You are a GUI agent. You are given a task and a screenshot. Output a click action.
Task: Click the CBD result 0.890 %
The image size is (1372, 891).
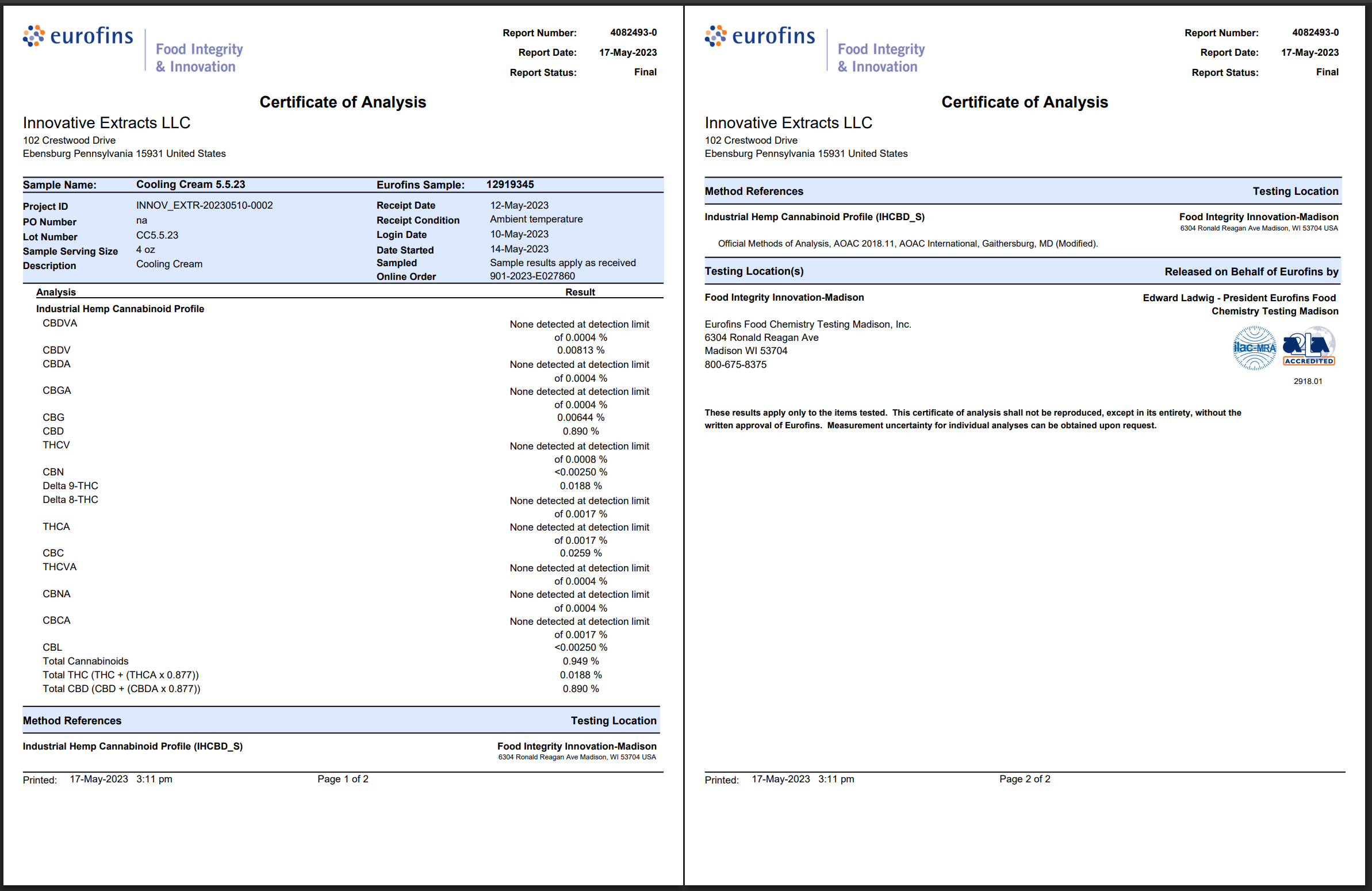pyautogui.click(x=581, y=431)
